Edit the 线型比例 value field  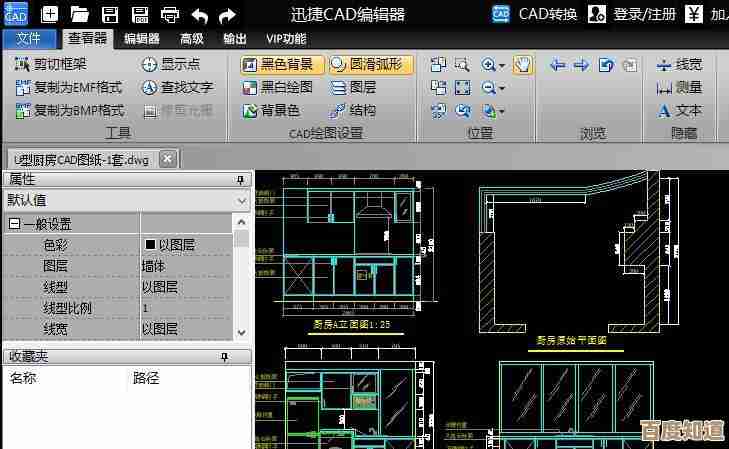coord(186,308)
